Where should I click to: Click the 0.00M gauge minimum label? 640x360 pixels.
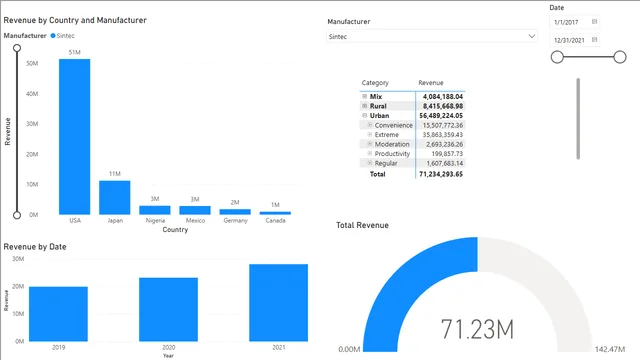tap(349, 349)
